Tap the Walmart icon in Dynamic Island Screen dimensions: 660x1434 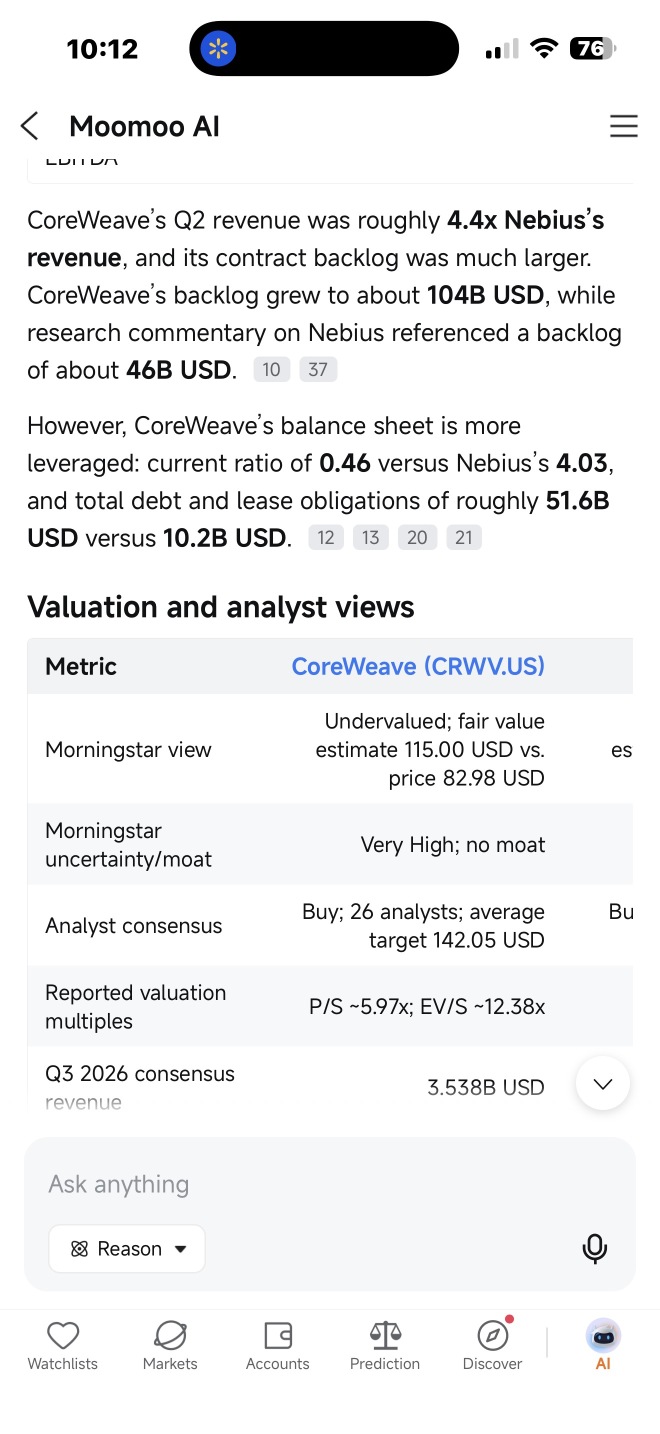pos(218,48)
